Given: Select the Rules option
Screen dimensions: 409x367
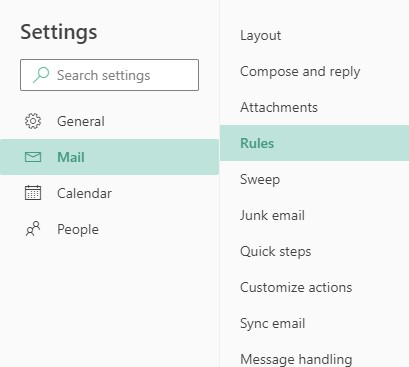Looking at the screenshot, I should 314,143.
